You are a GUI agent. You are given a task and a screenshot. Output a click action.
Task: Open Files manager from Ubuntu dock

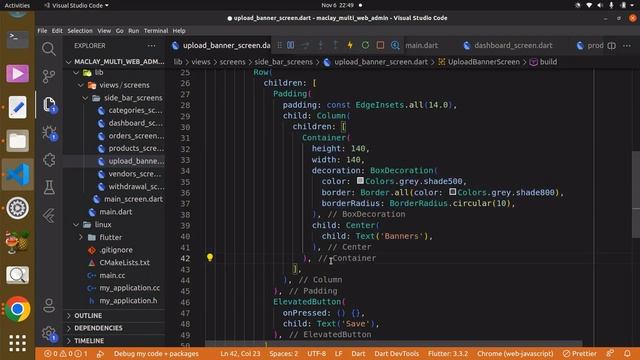(x=17, y=141)
